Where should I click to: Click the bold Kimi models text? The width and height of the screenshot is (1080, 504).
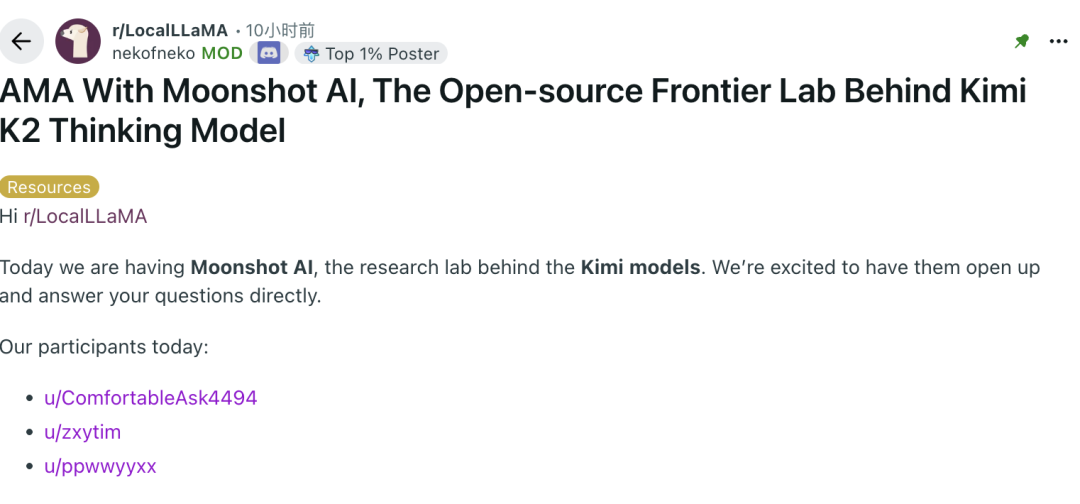[x=641, y=268]
